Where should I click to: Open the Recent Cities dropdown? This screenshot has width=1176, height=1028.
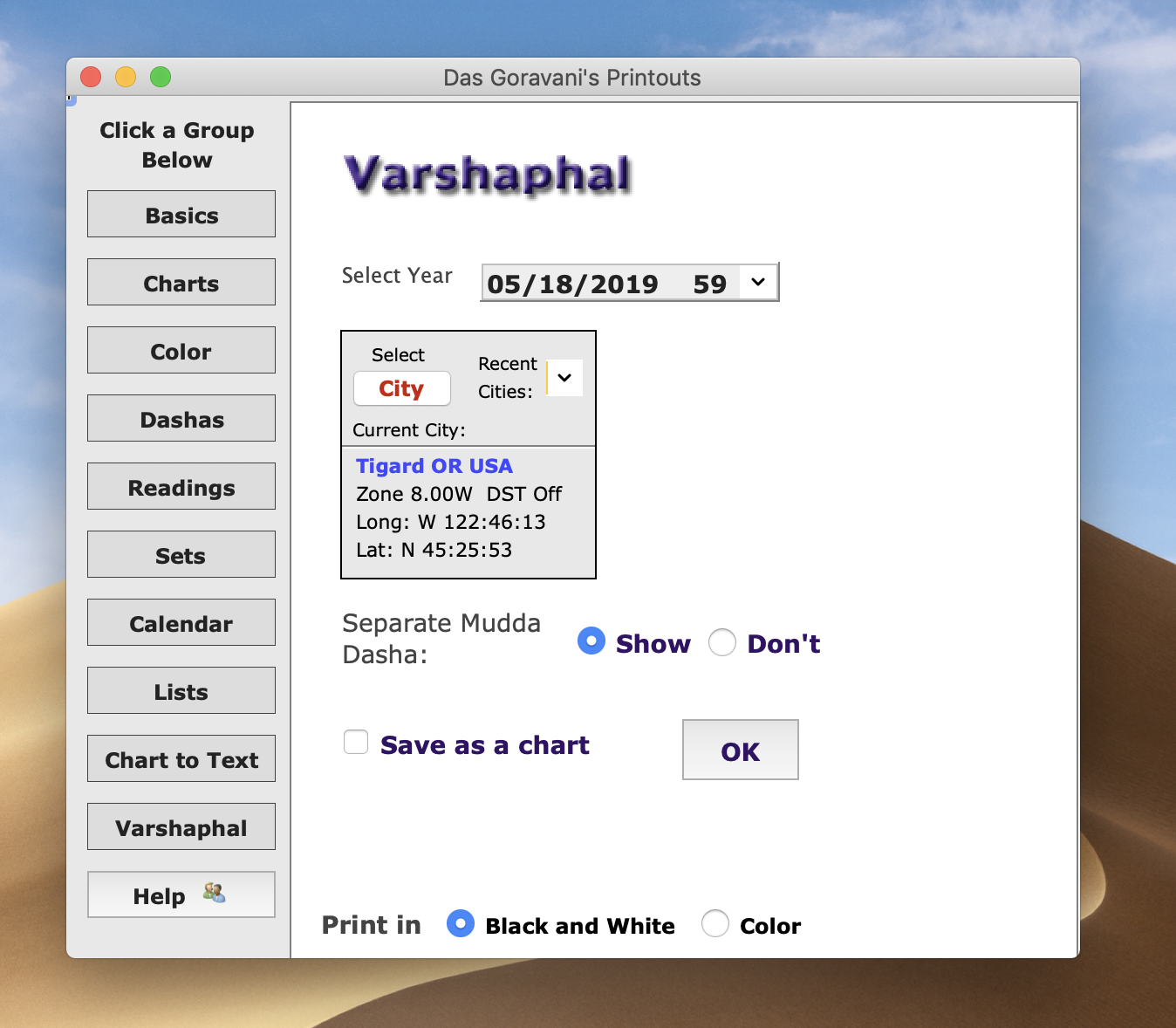tap(564, 378)
